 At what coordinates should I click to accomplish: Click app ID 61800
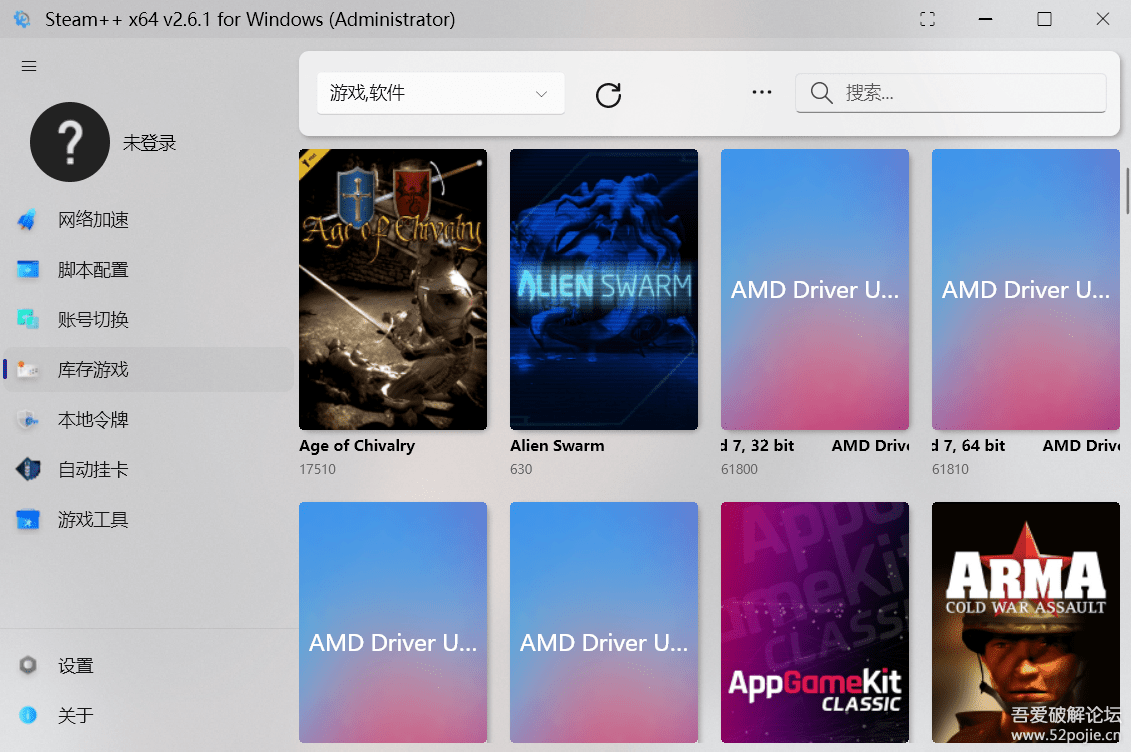[739, 469]
